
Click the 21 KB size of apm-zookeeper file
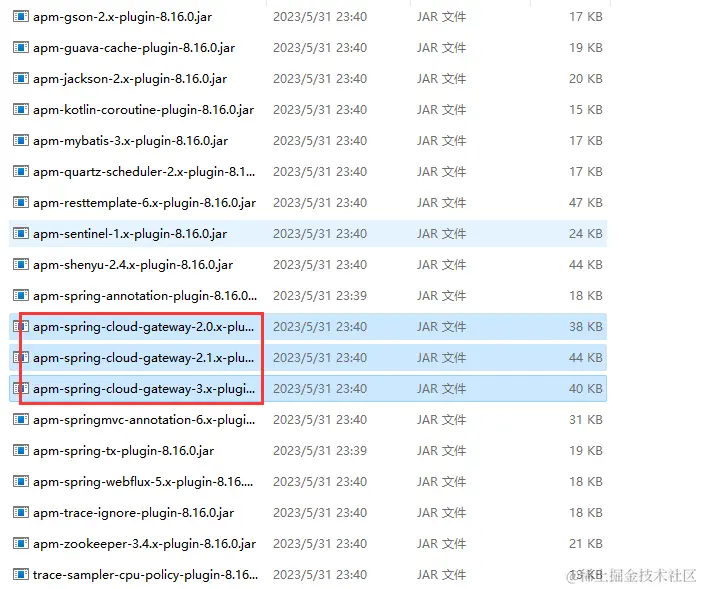tap(586, 544)
